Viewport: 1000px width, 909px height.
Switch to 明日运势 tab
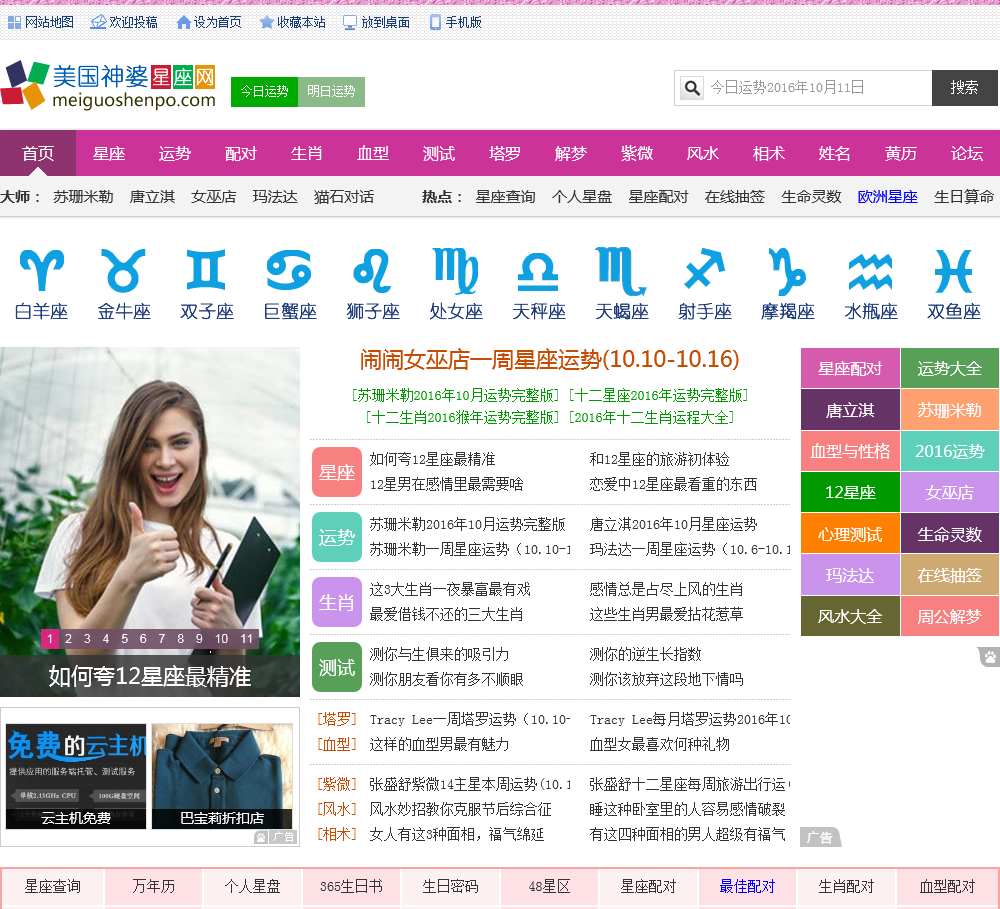(331, 91)
